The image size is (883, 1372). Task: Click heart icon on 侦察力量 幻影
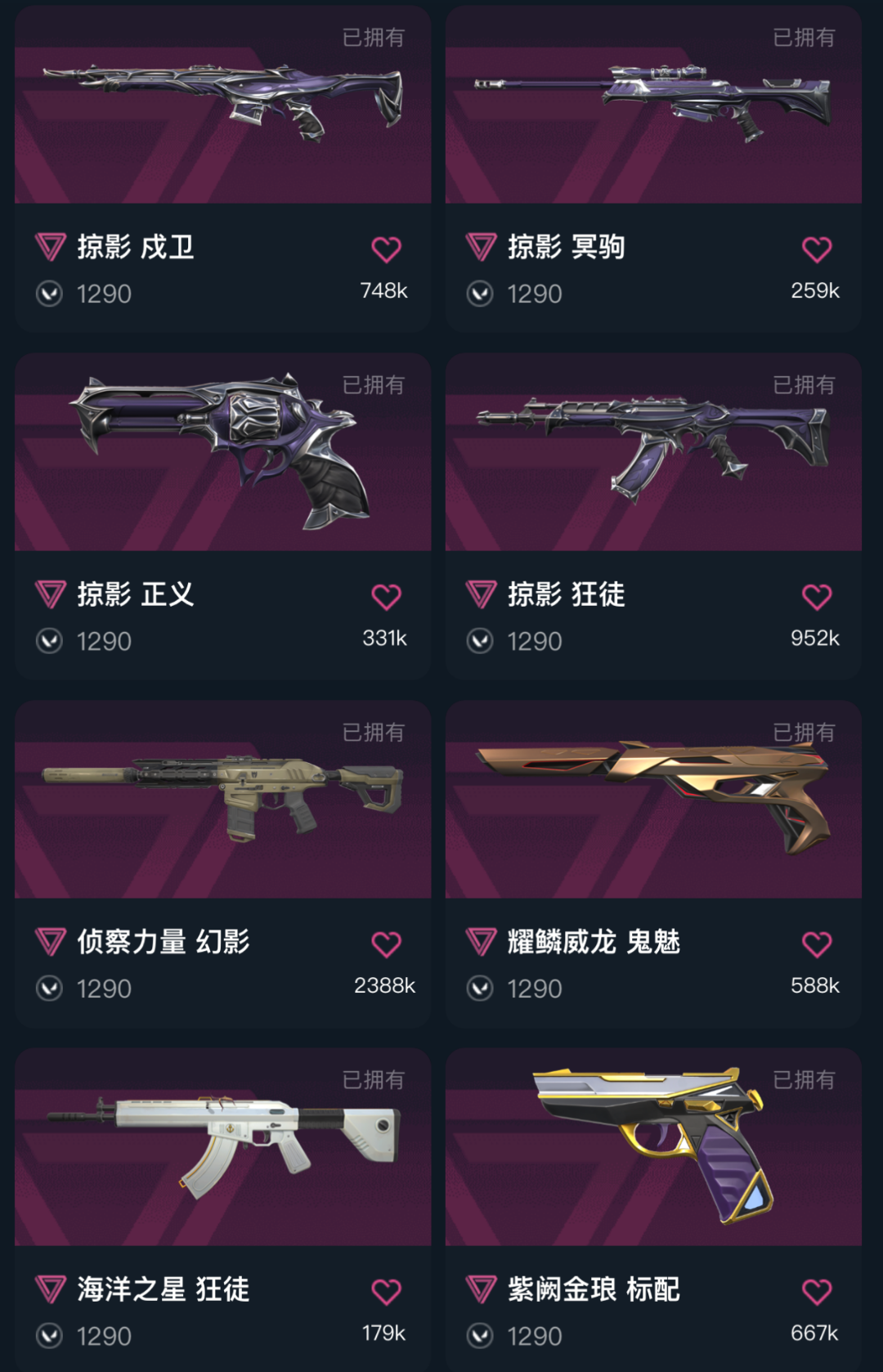point(387,944)
